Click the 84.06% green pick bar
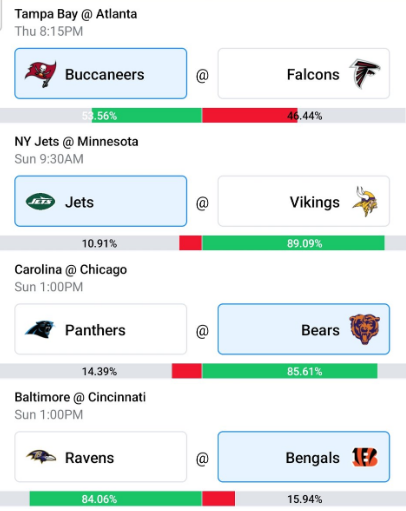406x511 pixels. click(x=116, y=499)
